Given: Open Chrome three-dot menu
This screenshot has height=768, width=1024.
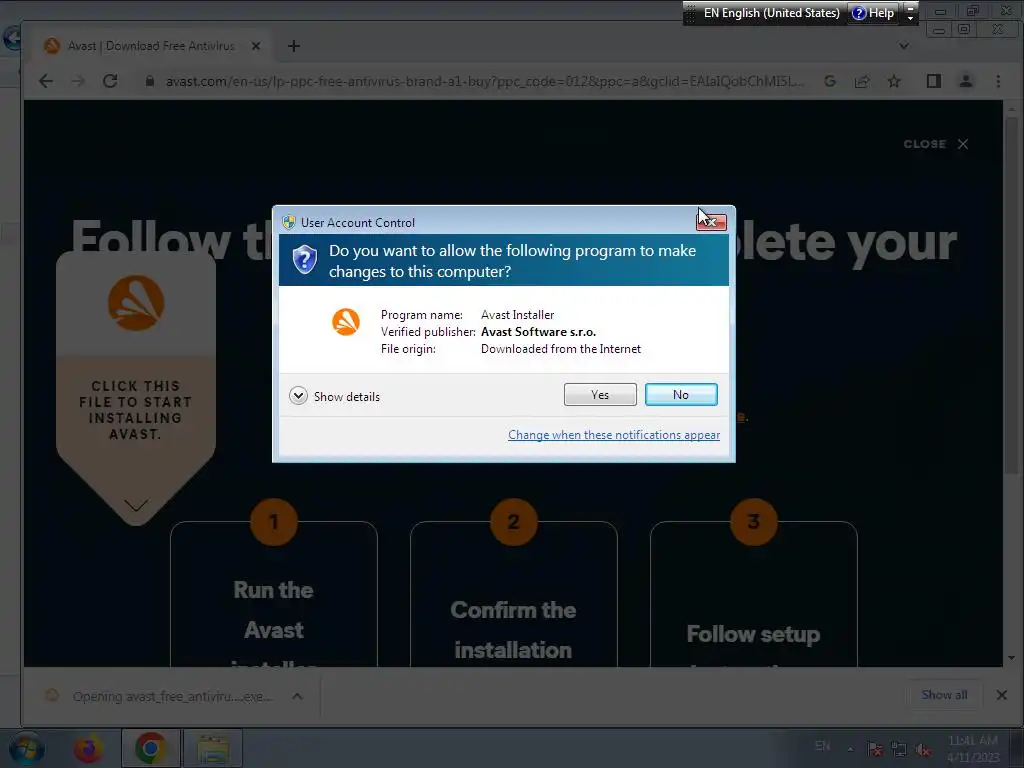Looking at the screenshot, I should (x=998, y=81).
